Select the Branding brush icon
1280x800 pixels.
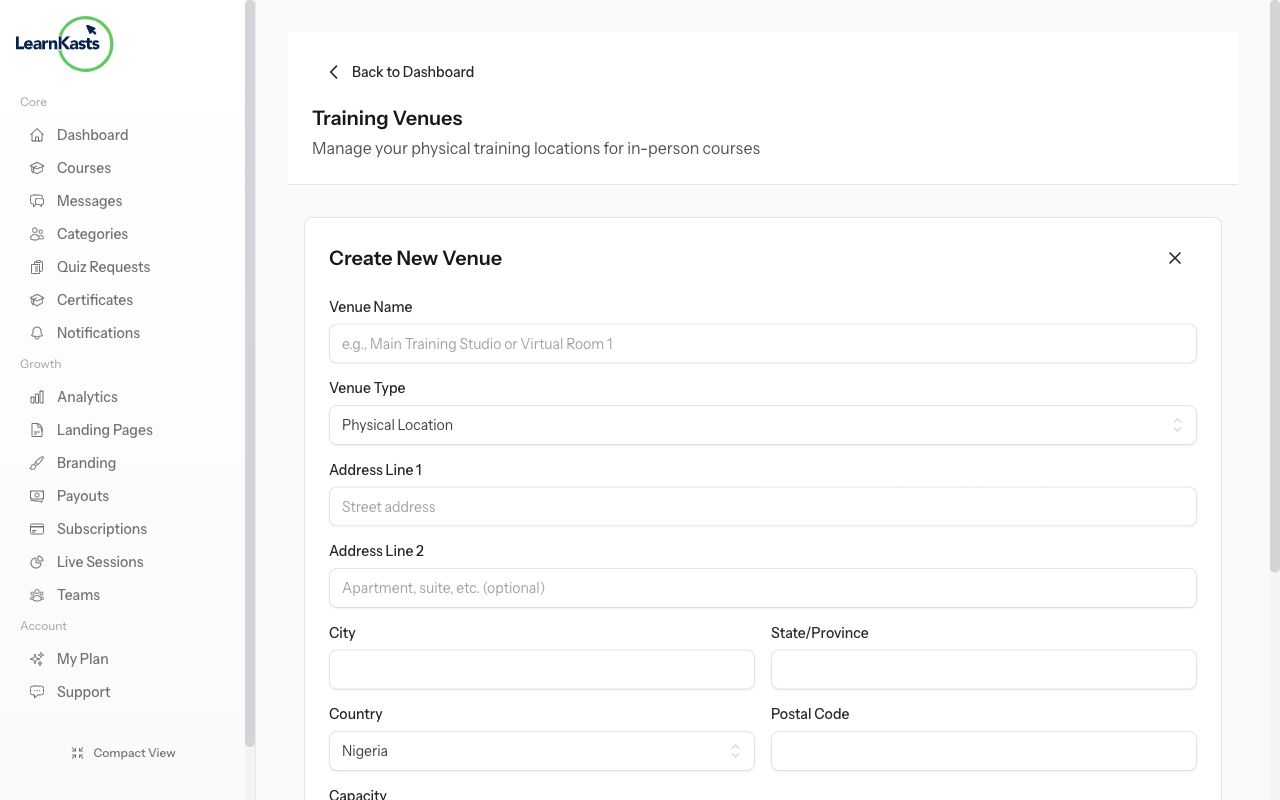[x=37, y=462]
